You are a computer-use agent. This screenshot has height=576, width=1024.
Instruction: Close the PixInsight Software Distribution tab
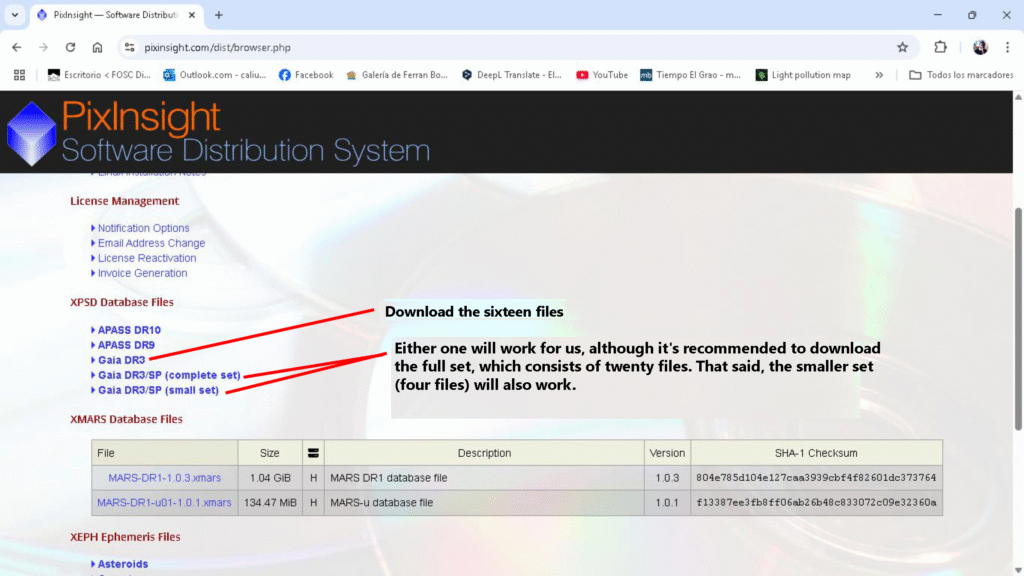(191, 15)
